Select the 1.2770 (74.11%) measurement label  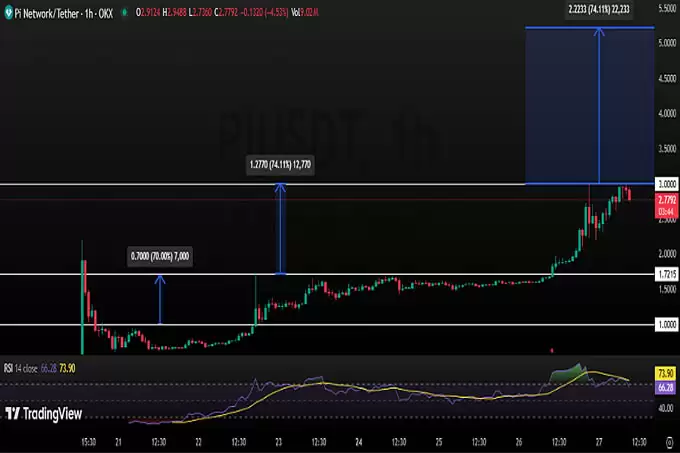tap(281, 164)
